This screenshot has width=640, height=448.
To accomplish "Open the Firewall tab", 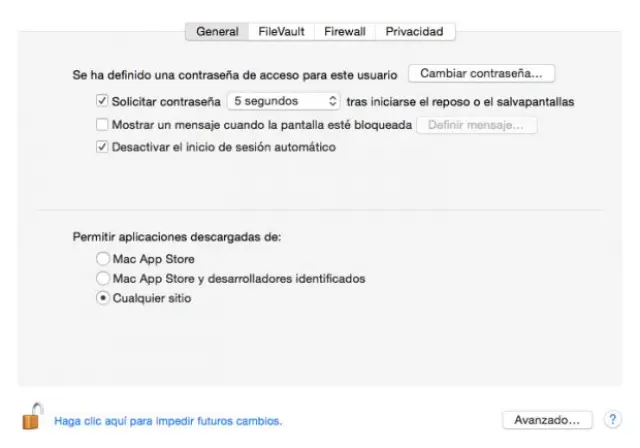I will point(345,31).
